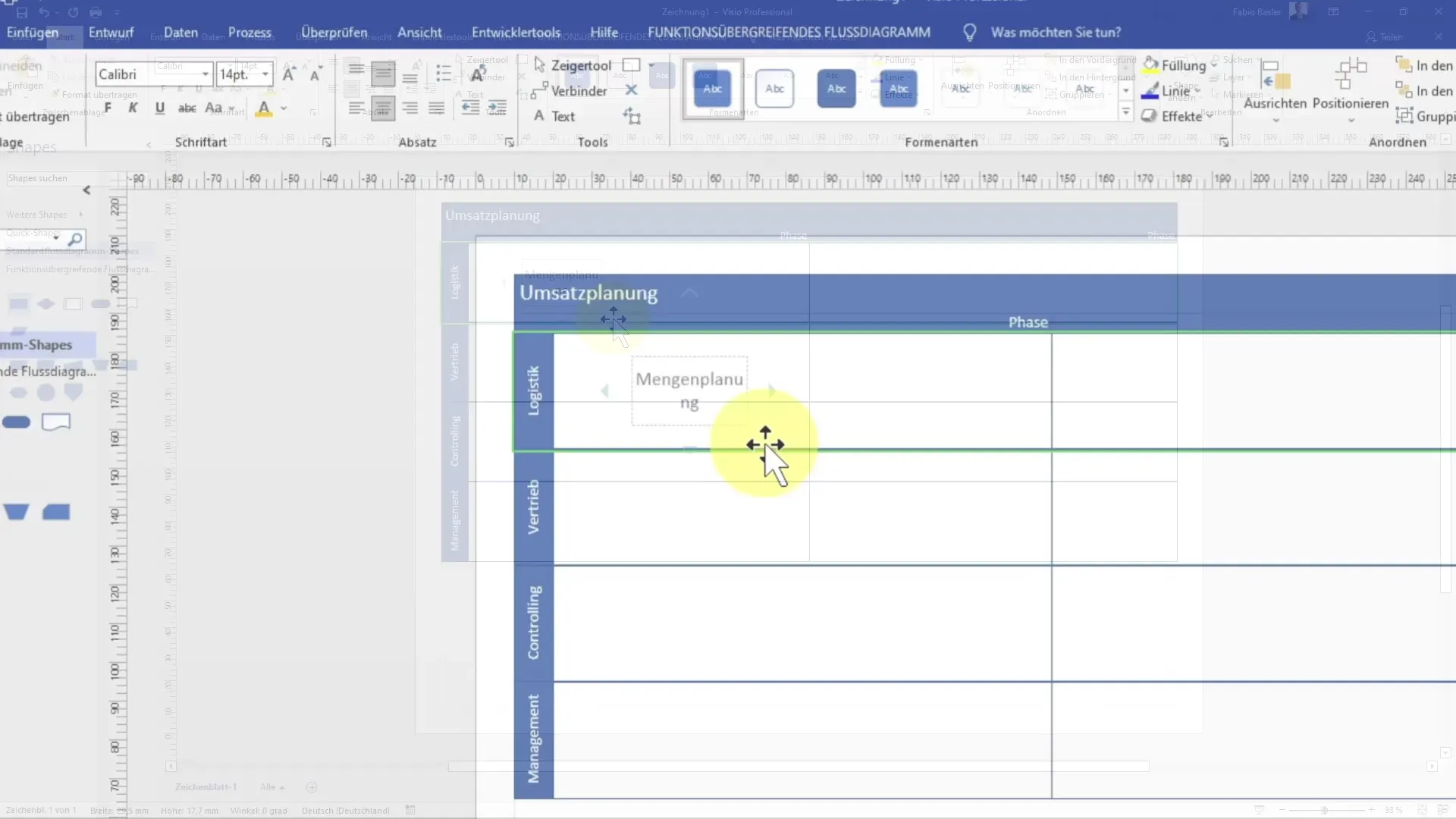This screenshot has height=819, width=1456.
Task: Decrease font size with the small A icon
Action: [x=315, y=74]
